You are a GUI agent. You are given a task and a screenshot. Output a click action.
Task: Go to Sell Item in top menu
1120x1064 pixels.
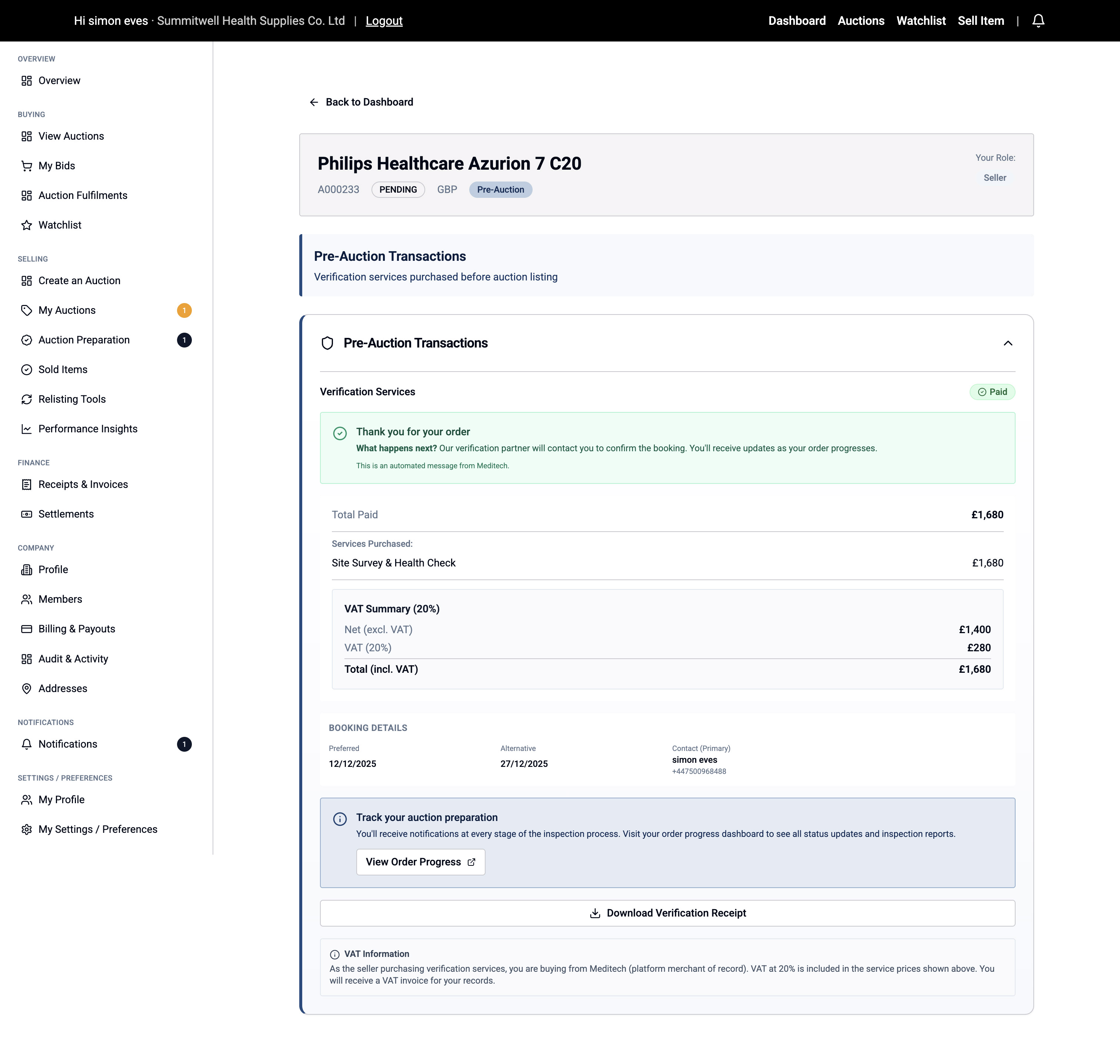click(x=980, y=21)
